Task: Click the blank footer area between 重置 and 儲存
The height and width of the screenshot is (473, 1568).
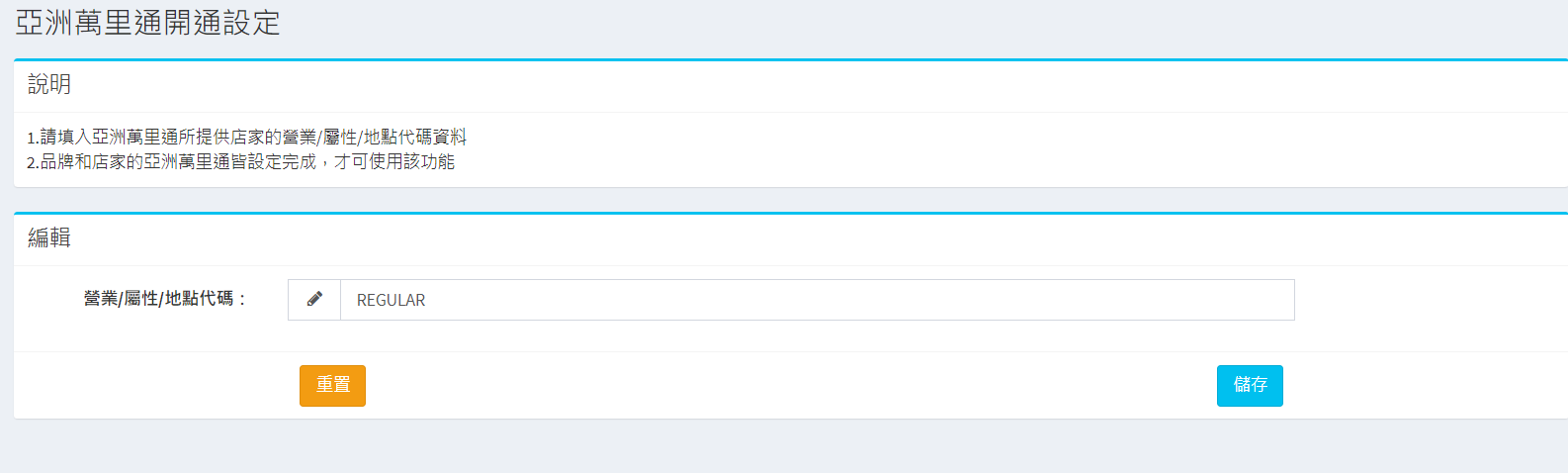Action: click(791, 386)
